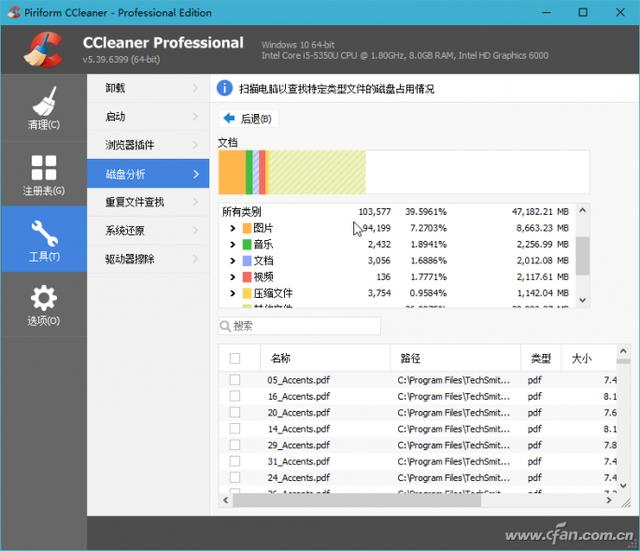Sort by the 大小 column header
Screen dimensions: 640x551
[x=589, y=358]
